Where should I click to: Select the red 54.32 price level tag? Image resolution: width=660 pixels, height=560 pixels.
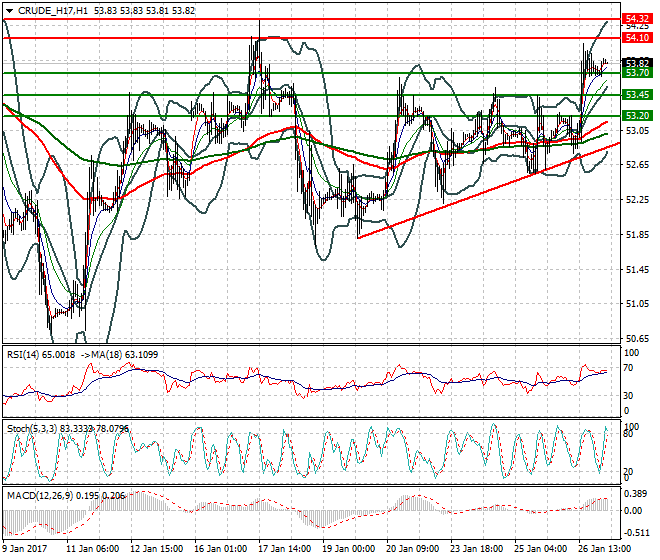click(x=637, y=18)
